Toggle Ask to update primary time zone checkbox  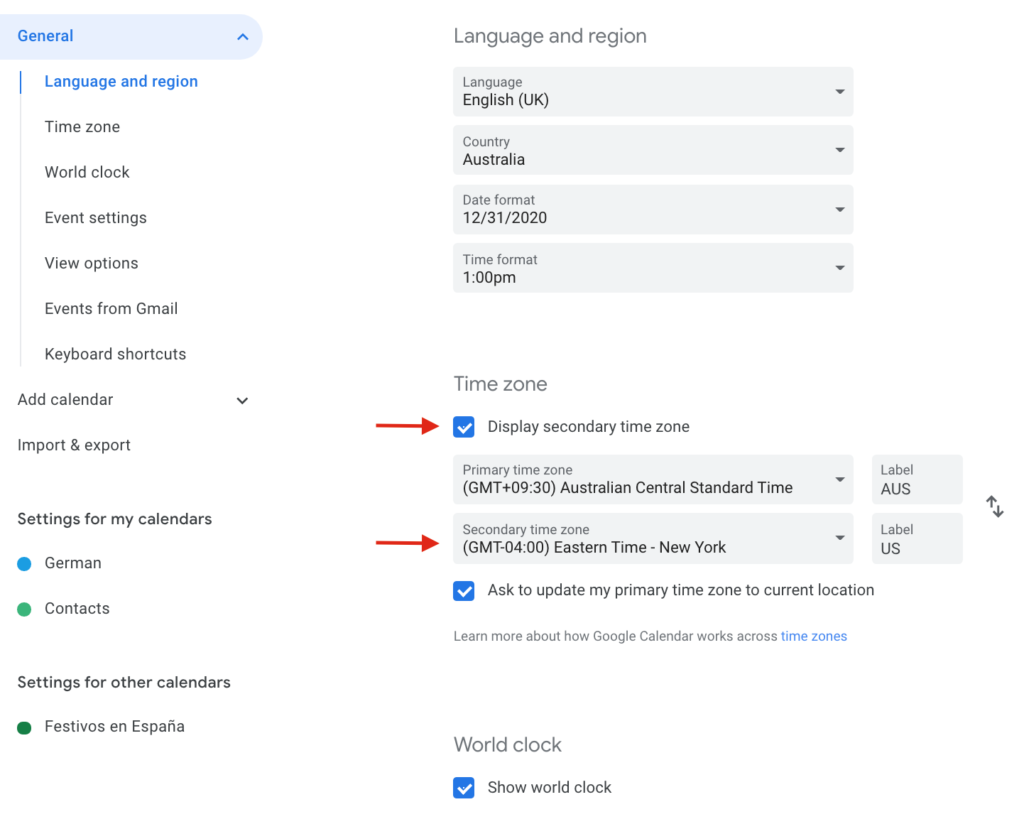[x=464, y=591]
